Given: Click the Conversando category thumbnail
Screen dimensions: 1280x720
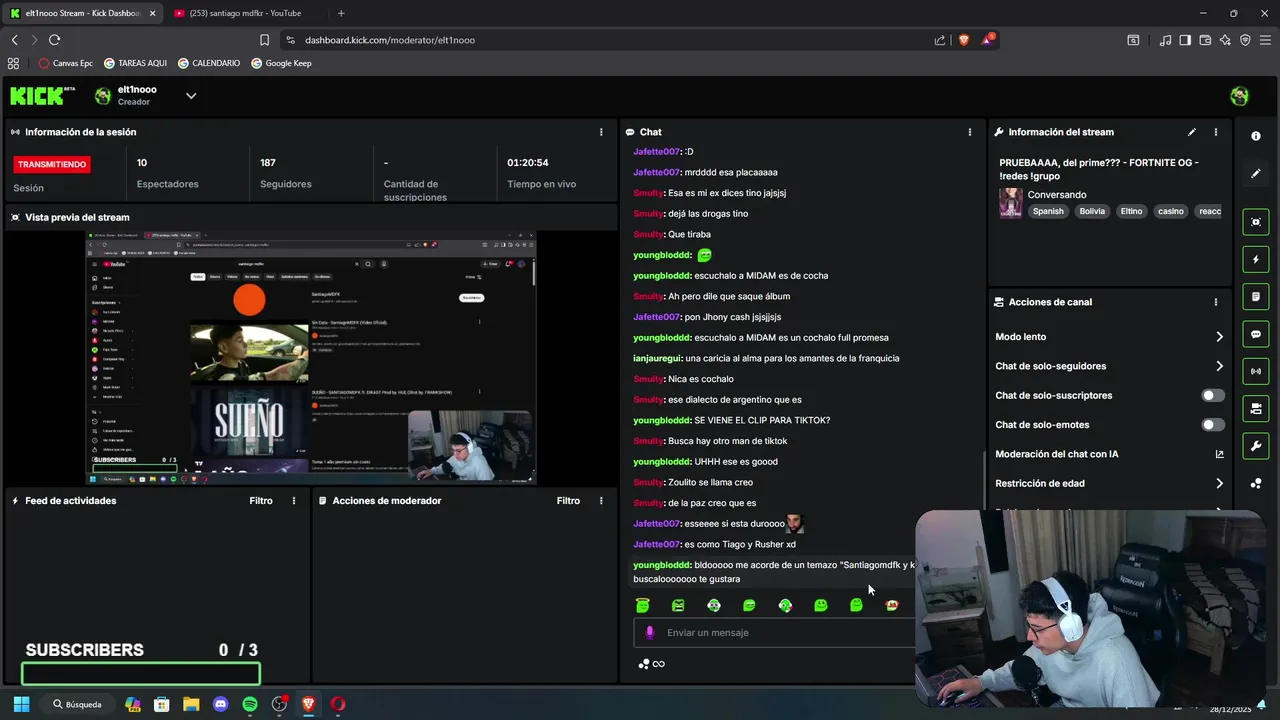Looking at the screenshot, I should click(x=1010, y=203).
